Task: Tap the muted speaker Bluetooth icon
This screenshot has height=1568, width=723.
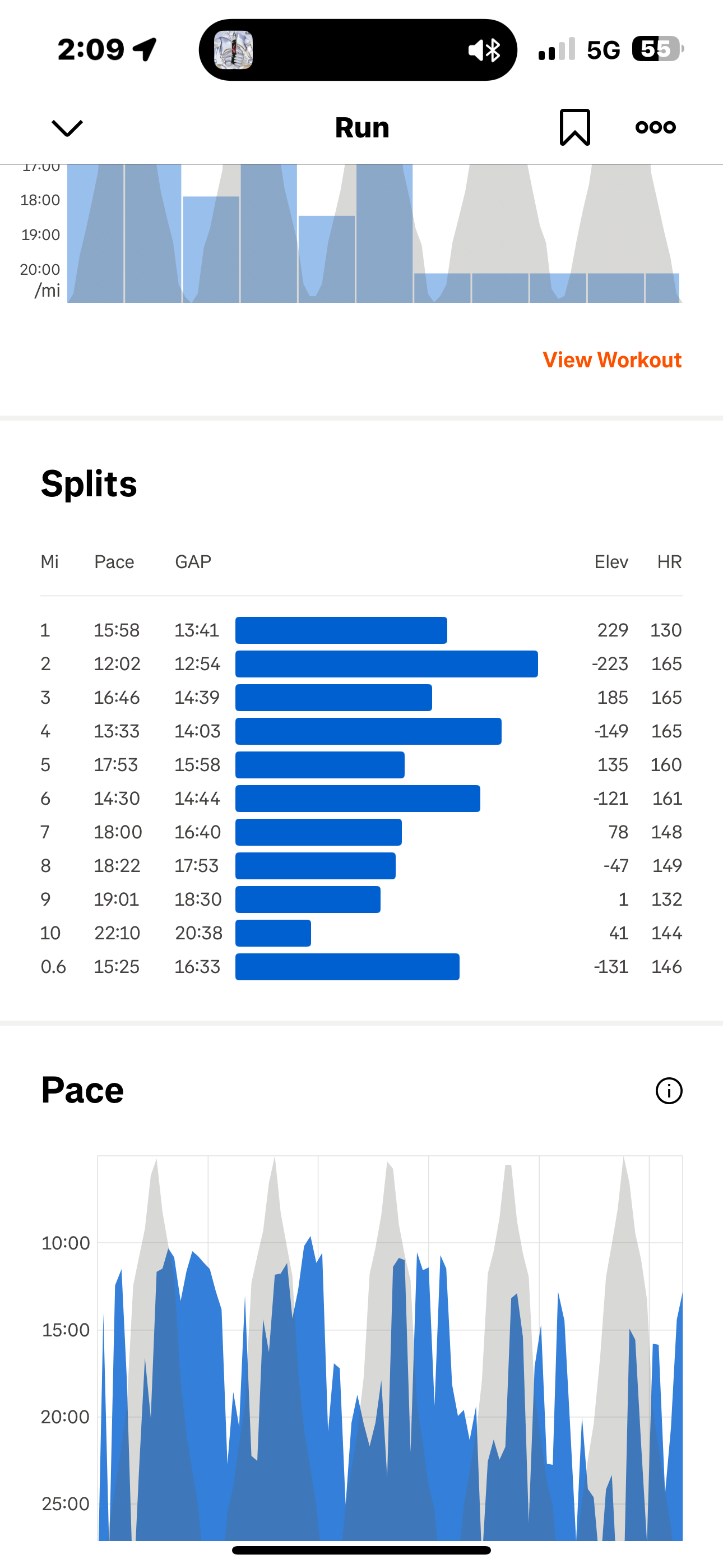Action: coord(484,50)
